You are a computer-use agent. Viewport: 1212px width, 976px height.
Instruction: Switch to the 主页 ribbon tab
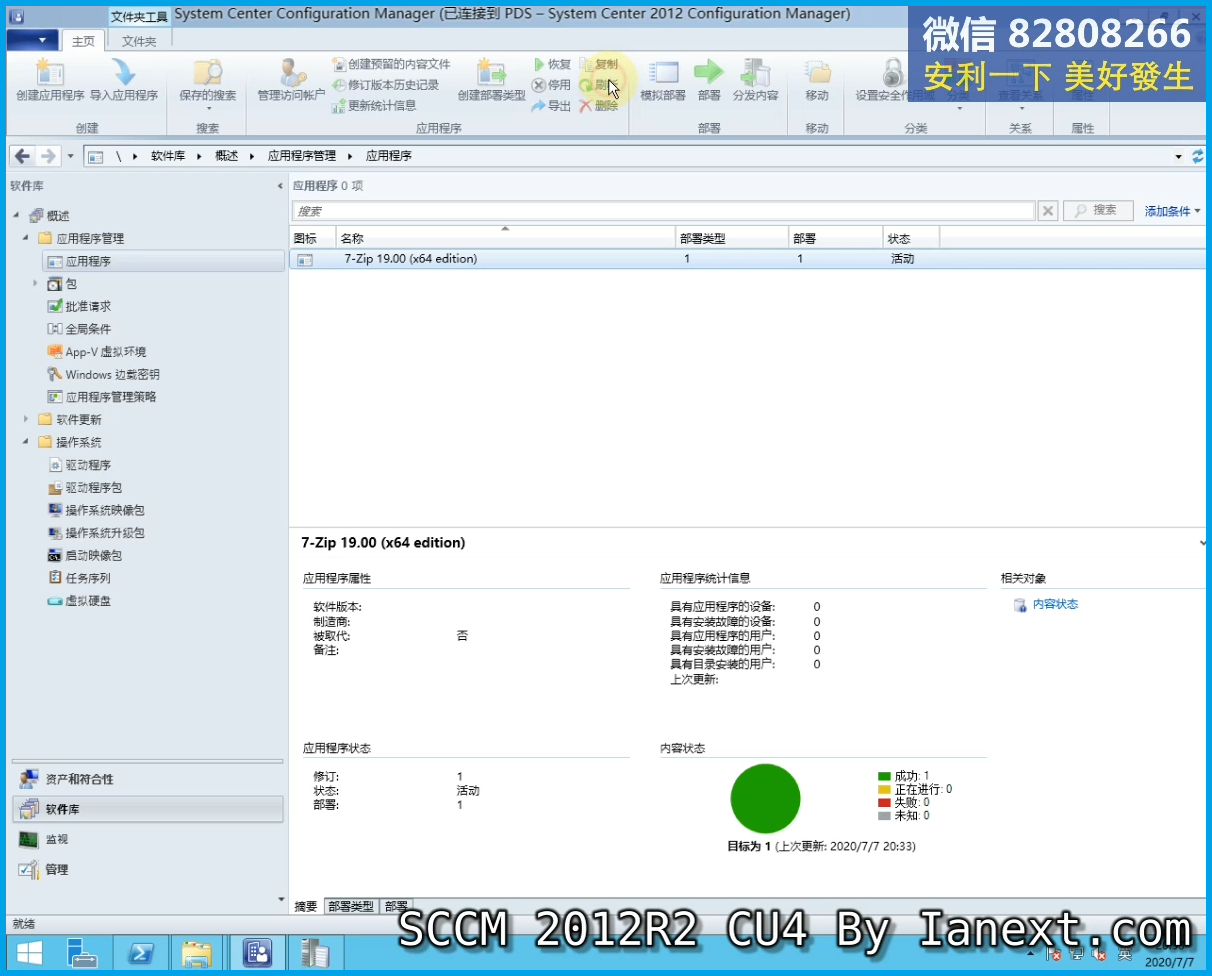[84, 41]
